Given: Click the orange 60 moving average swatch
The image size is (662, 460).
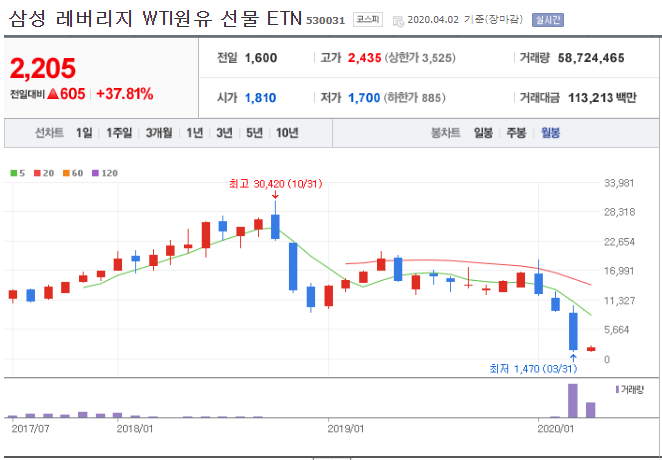Looking at the screenshot, I should click(66, 173).
